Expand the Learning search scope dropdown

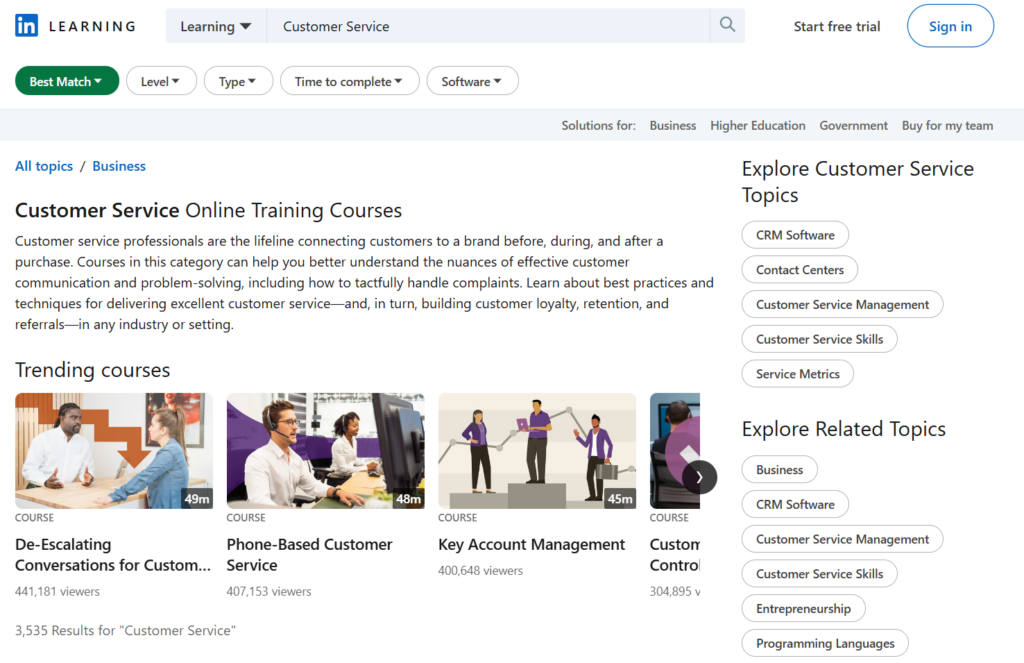[216, 26]
